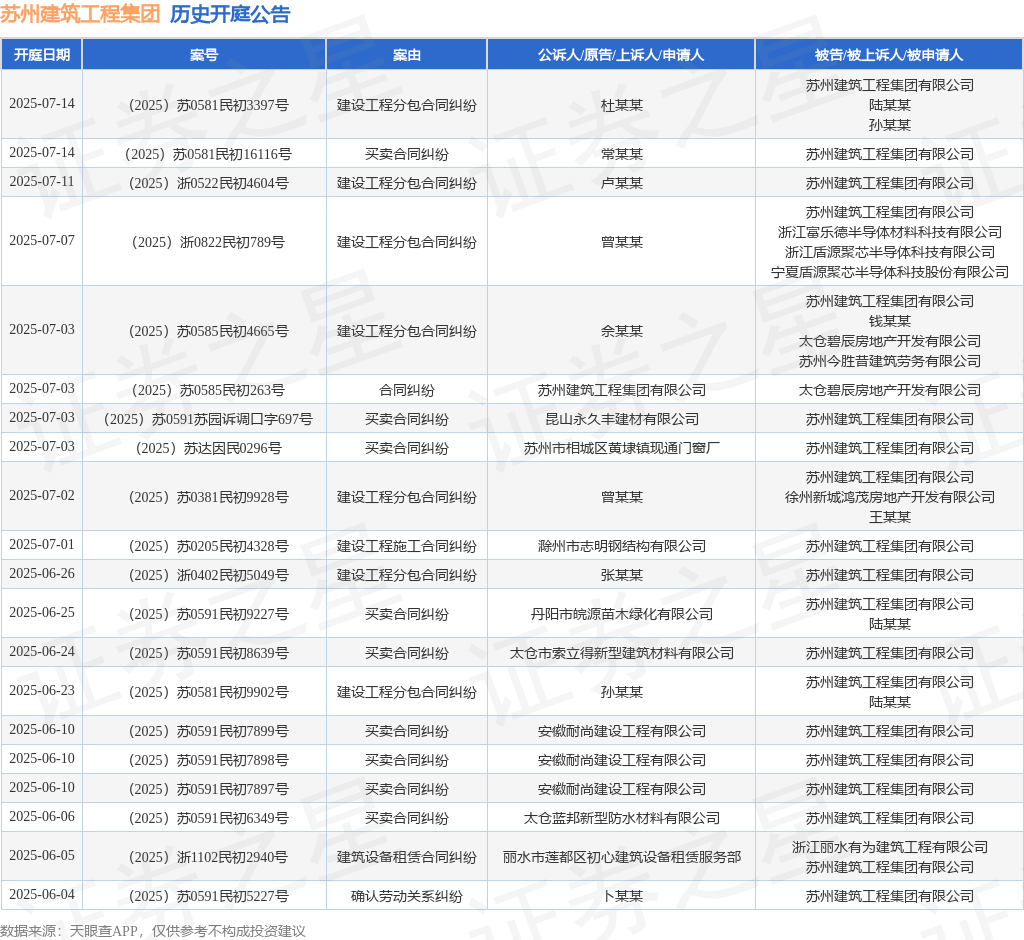Viewport: 1024px width, 940px height.
Task: Click plaintiff 丹阳市皖源苗木绿化有限公司
Action: pos(622,614)
